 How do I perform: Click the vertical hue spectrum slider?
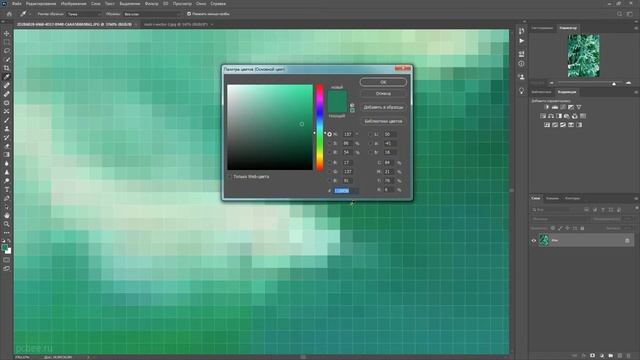(320, 127)
